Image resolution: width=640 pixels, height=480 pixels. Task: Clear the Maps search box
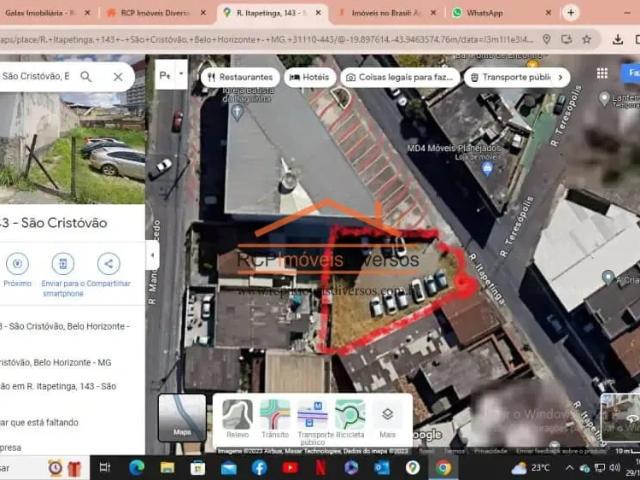[118, 76]
